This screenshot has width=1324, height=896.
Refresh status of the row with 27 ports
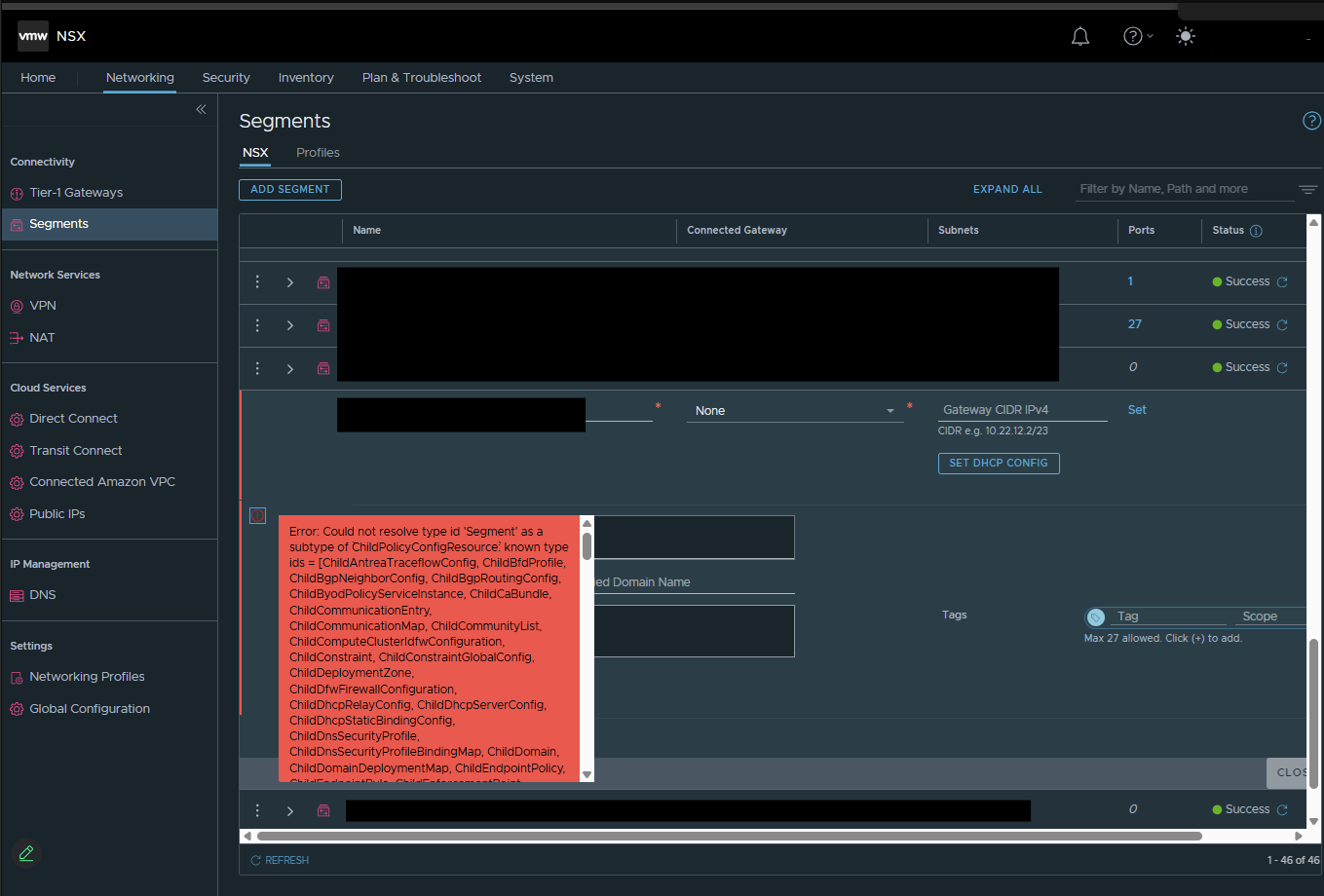coord(1282,325)
